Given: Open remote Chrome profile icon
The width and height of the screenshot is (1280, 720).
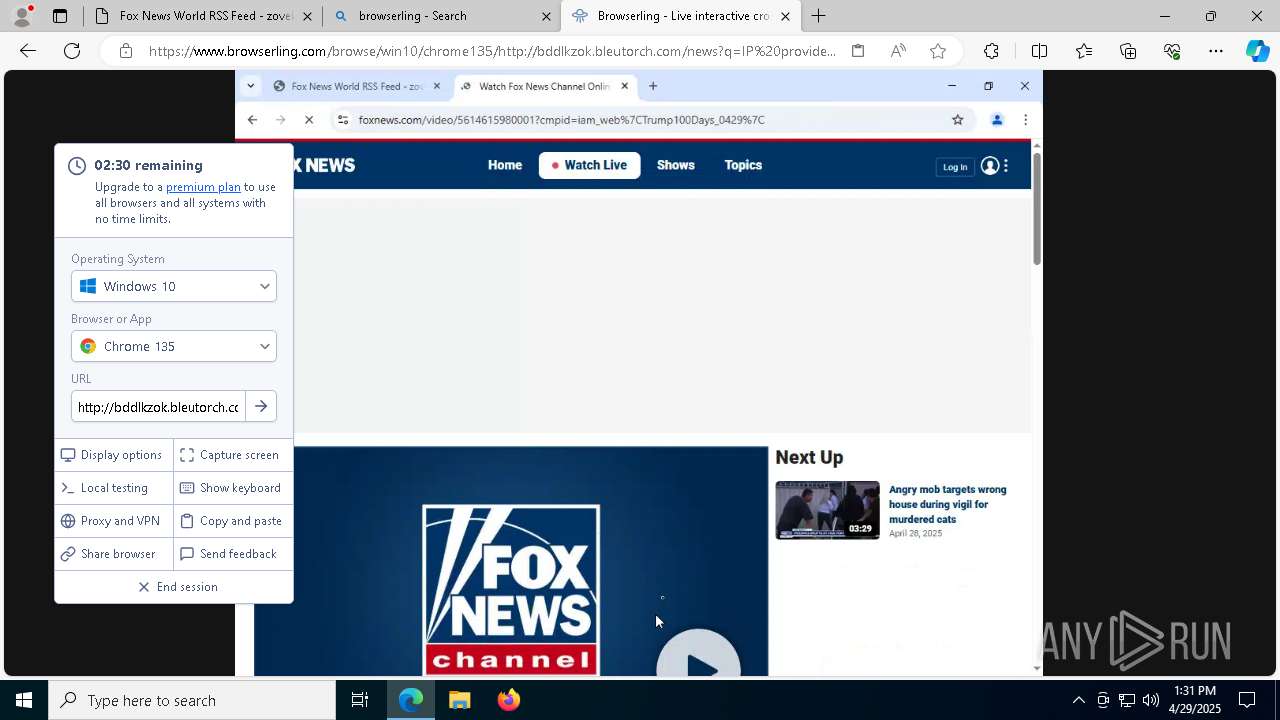Looking at the screenshot, I should pos(996,120).
